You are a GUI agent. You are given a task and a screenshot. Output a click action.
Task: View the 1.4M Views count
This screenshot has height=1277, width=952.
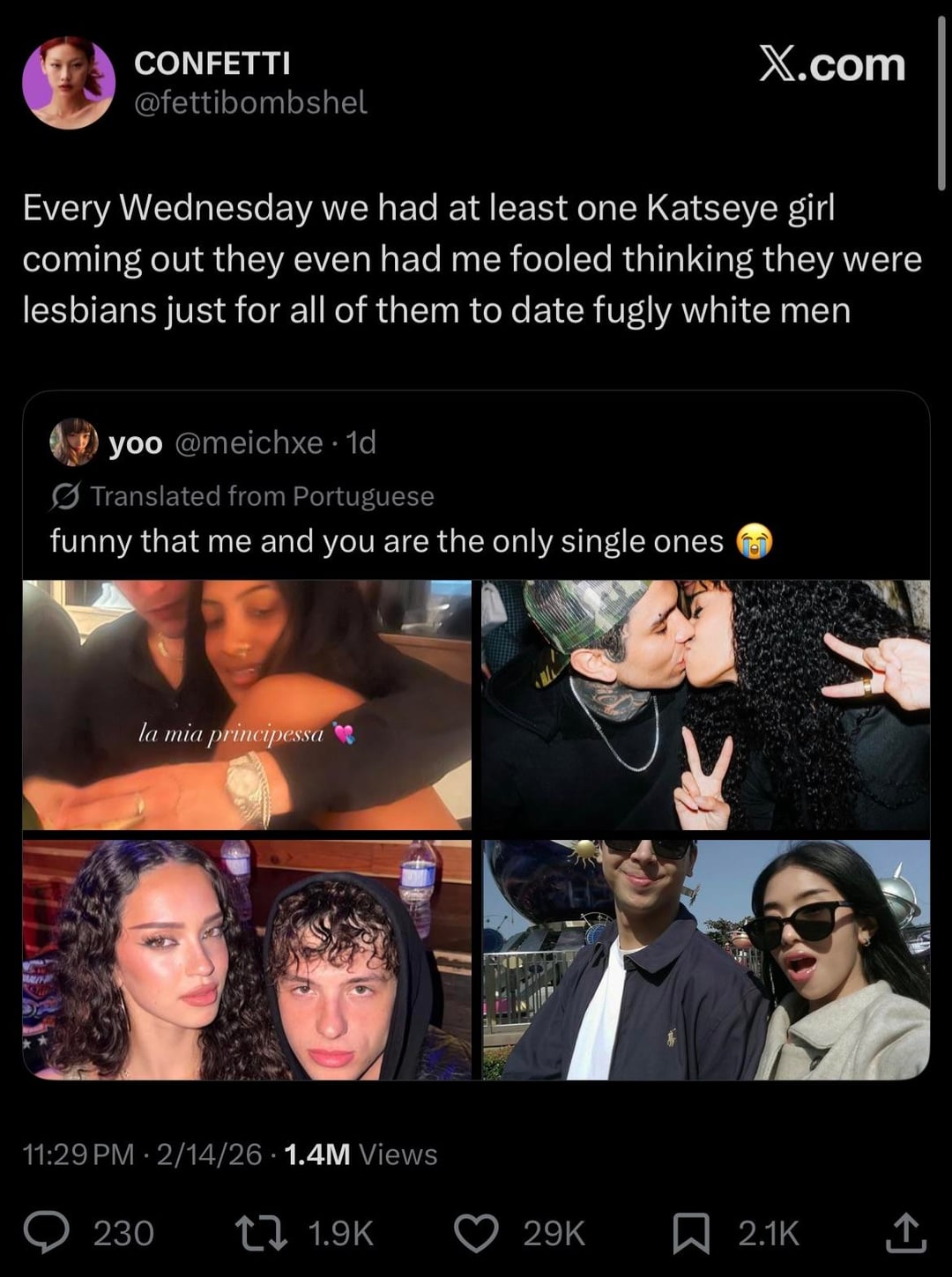[x=361, y=1154]
